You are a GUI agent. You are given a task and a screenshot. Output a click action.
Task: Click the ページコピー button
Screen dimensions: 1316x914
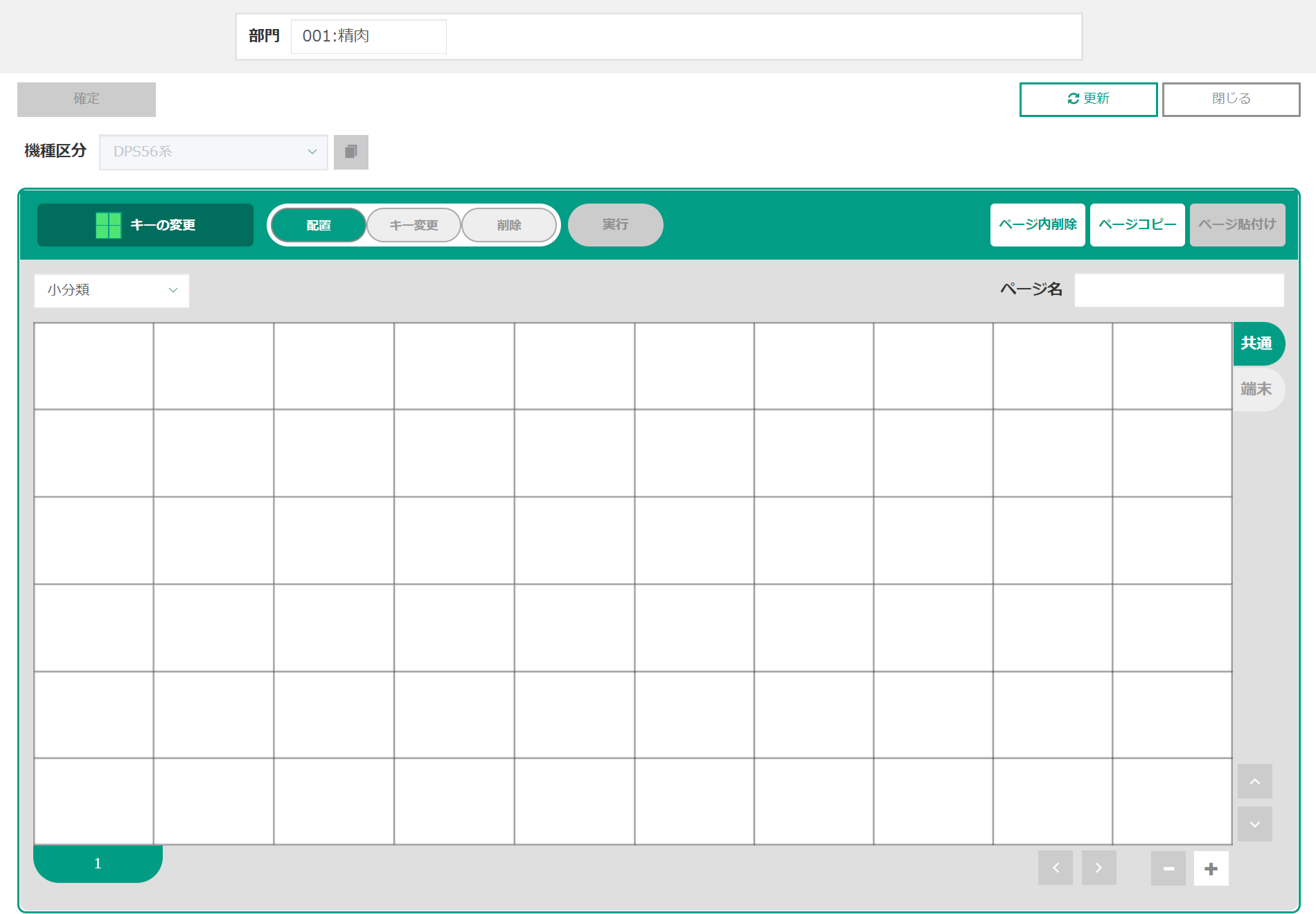pos(1137,224)
